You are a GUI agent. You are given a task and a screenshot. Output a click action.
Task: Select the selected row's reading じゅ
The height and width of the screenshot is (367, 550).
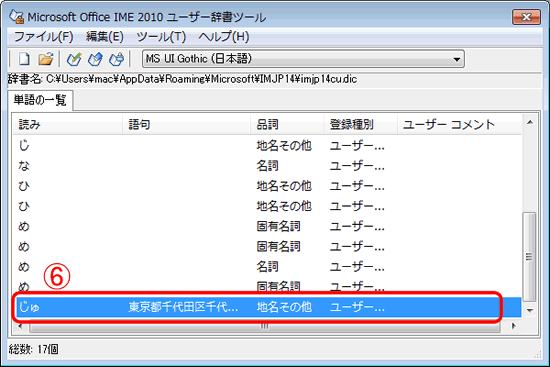tap(29, 307)
